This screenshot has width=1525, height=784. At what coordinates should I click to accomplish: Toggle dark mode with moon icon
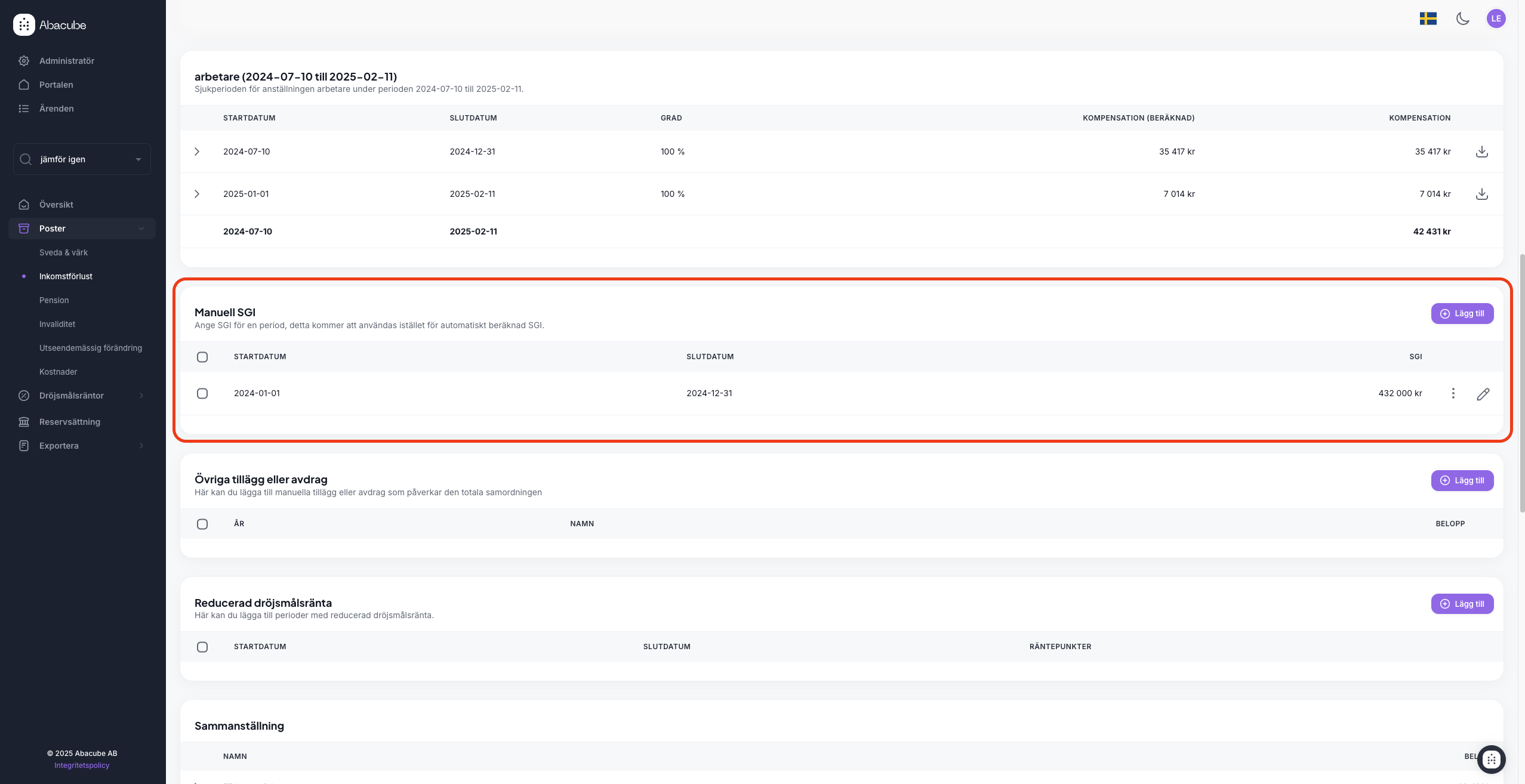[1462, 18]
